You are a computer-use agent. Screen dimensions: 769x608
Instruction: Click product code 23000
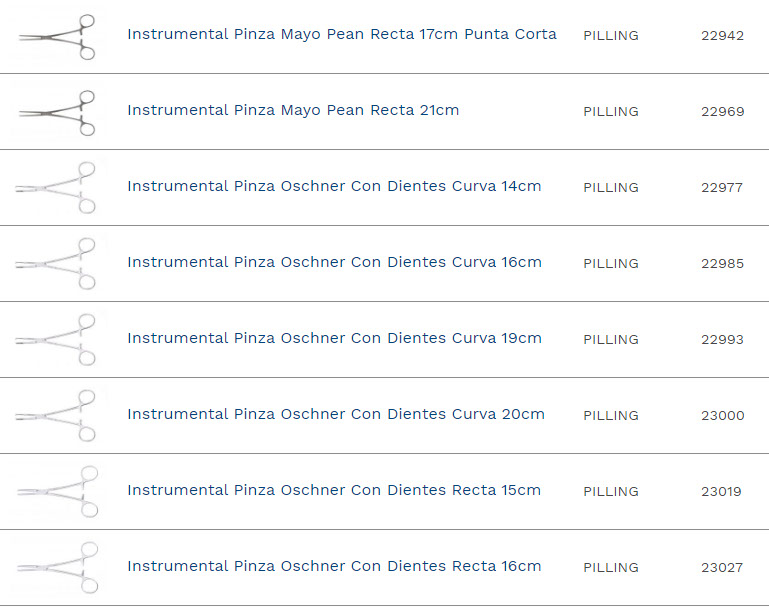[x=722, y=416]
